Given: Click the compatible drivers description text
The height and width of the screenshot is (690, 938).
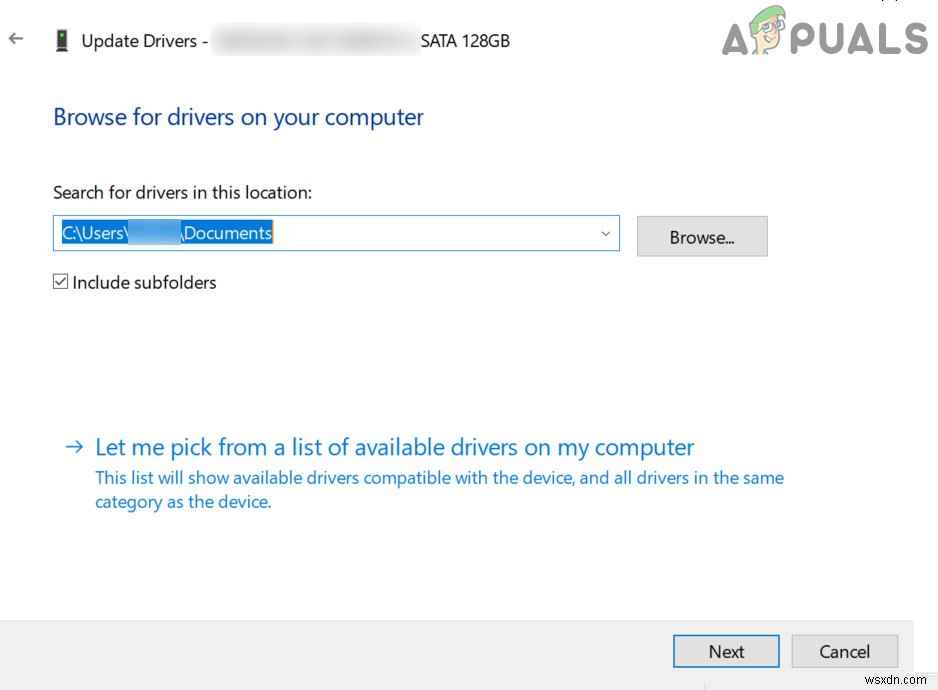Looking at the screenshot, I should tap(438, 490).
